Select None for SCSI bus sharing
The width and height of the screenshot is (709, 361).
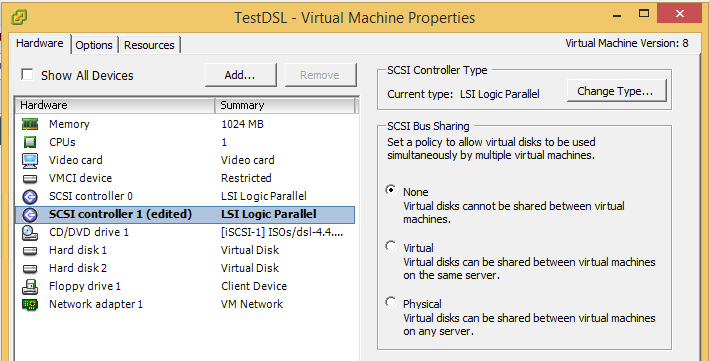pyautogui.click(x=391, y=190)
